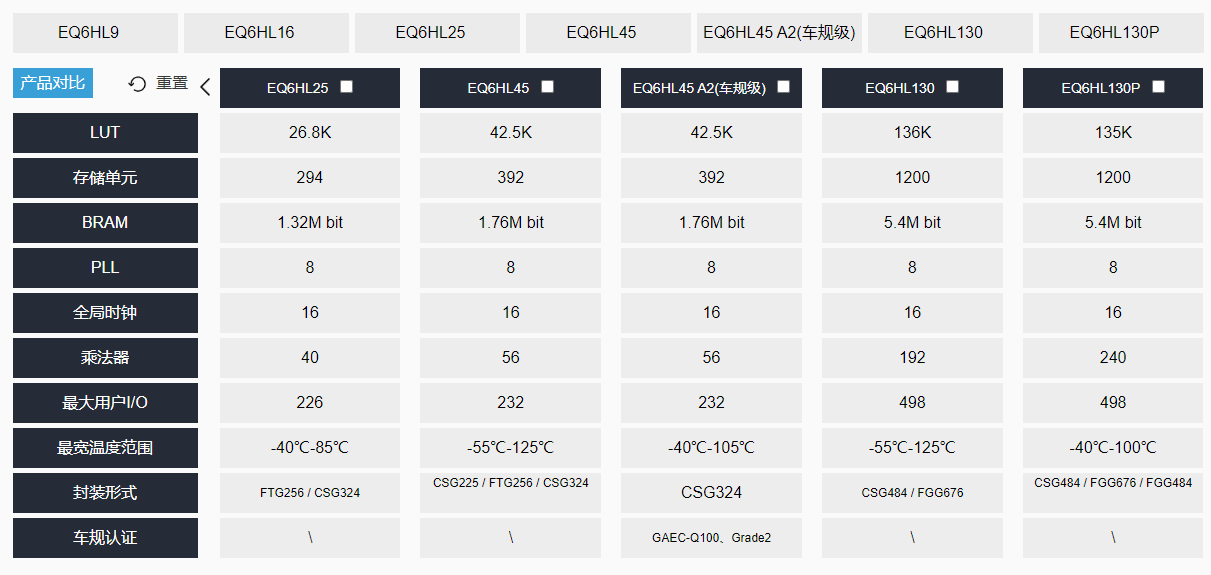Image resolution: width=1211 pixels, height=575 pixels.
Task: Select the EQ6HL25 top tab
Action: (437, 32)
